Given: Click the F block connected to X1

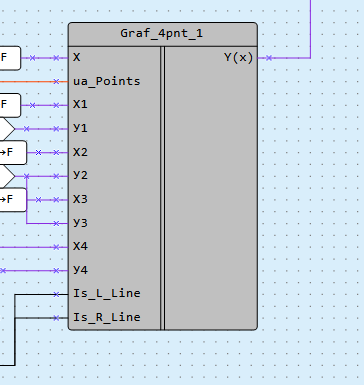Looking at the screenshot, I should 10,105.
